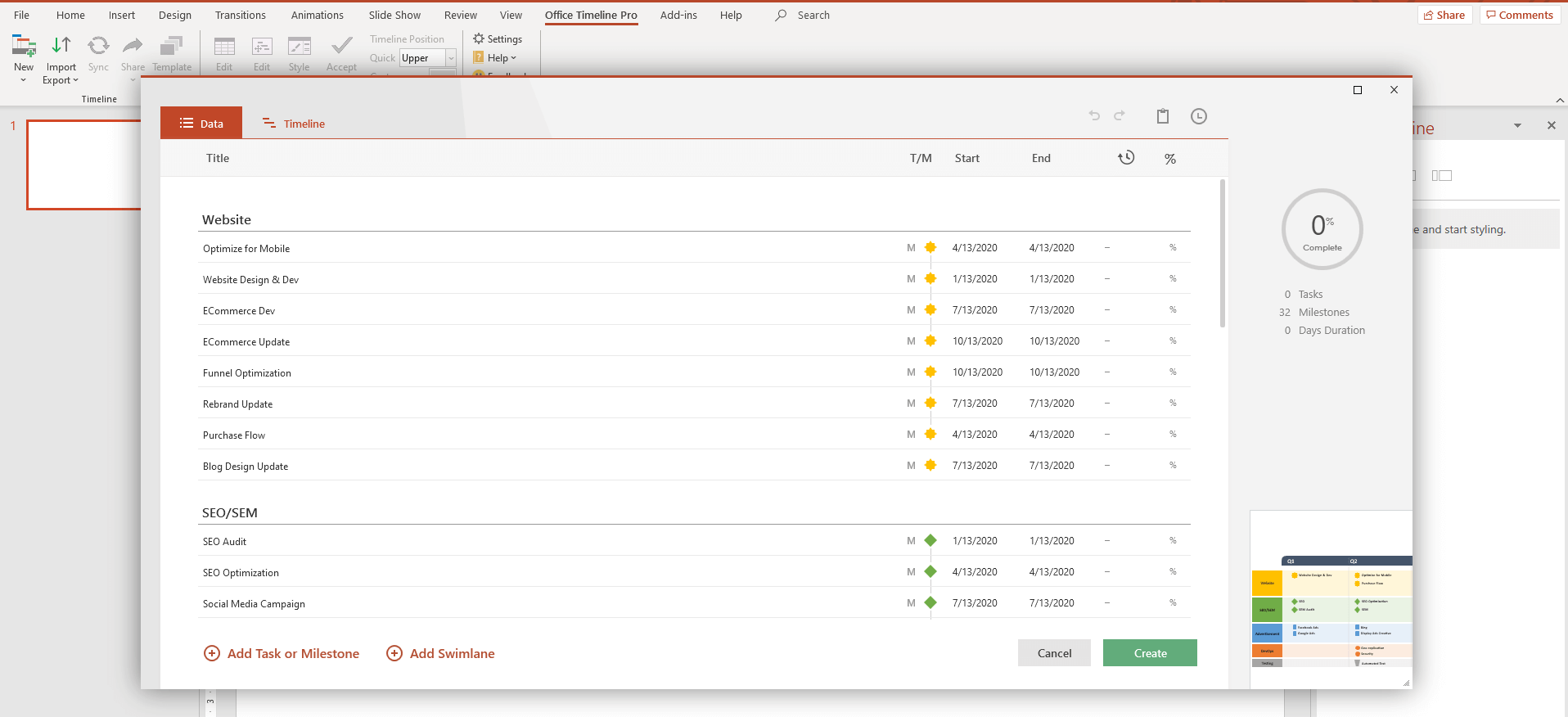The image size is (1568, 717).
Task: Click the yellow milestone marker for ECommerce Dev
Action: [930, 310]
